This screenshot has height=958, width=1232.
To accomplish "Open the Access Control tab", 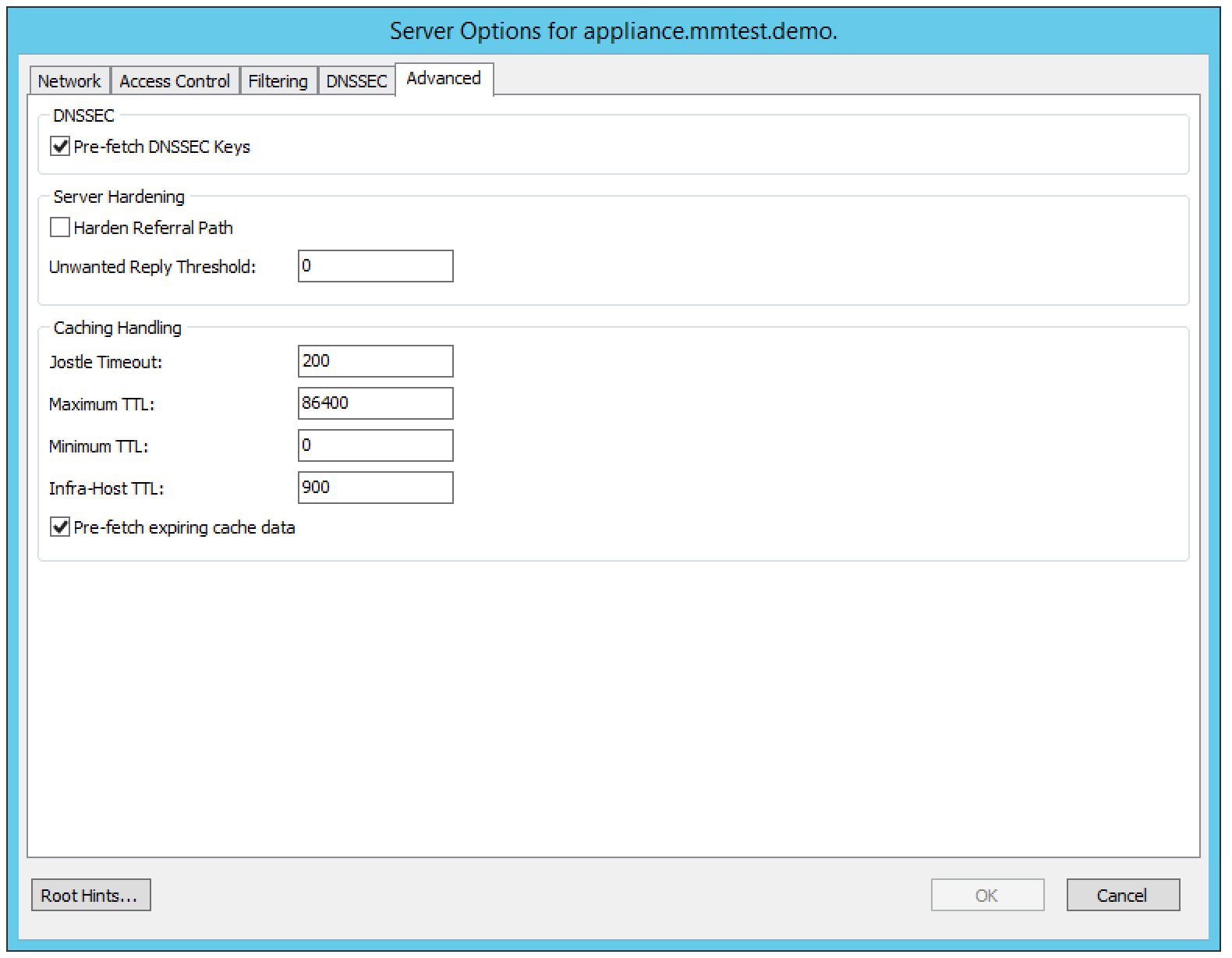I will click(175, 81).
